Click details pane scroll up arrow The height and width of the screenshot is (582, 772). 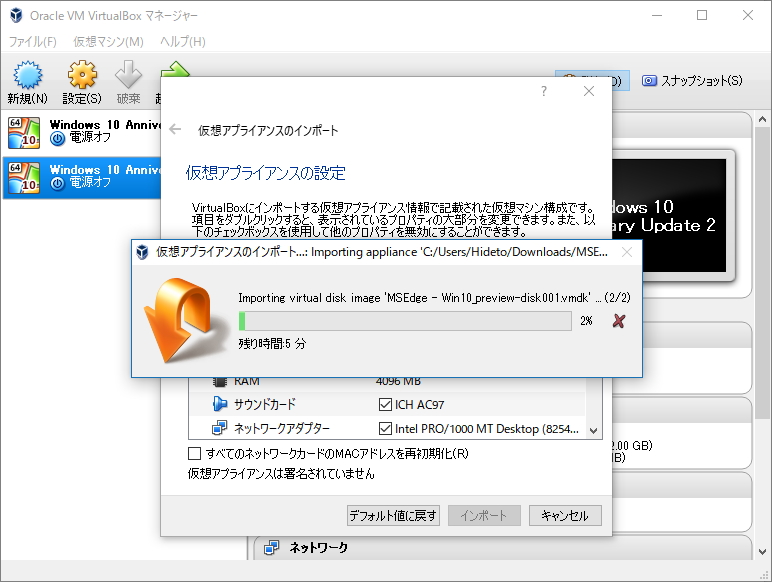(762, 119)
